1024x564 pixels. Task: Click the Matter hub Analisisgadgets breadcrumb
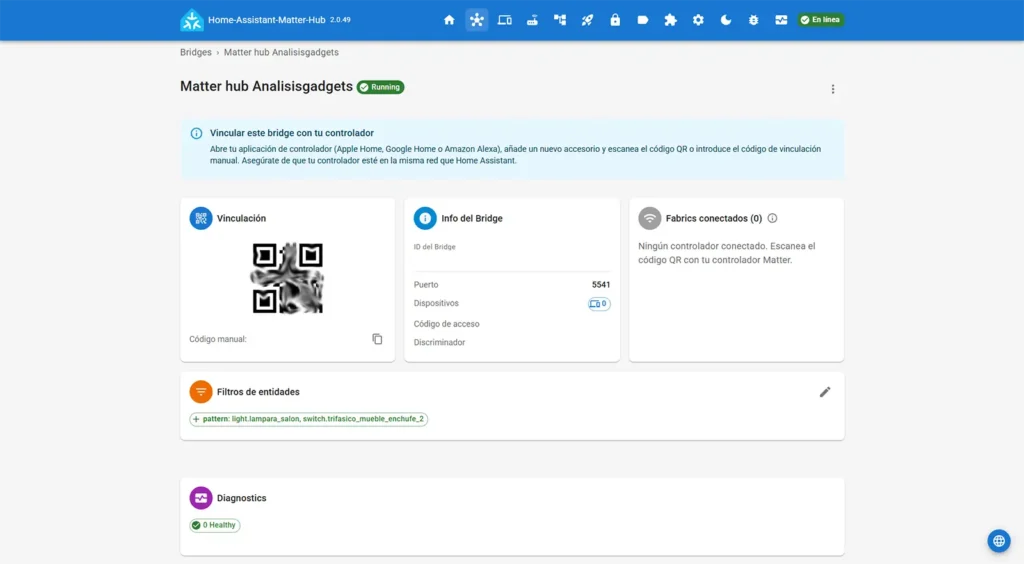[281, 52]
